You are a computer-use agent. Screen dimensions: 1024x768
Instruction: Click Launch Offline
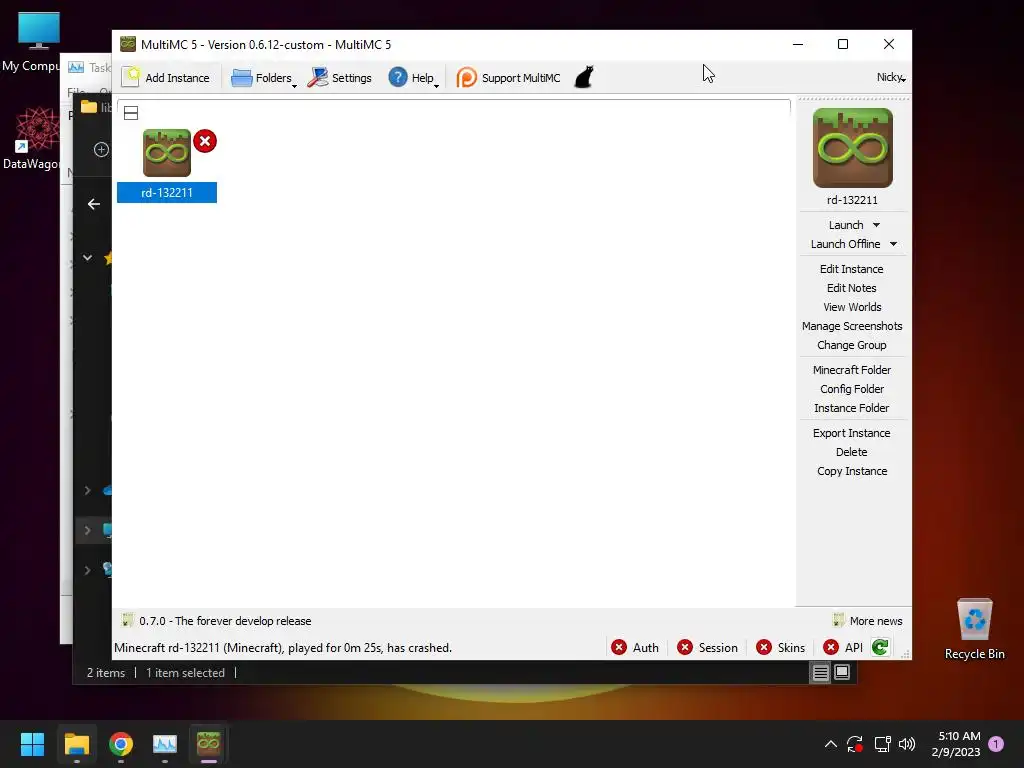(x=845, y=244)
